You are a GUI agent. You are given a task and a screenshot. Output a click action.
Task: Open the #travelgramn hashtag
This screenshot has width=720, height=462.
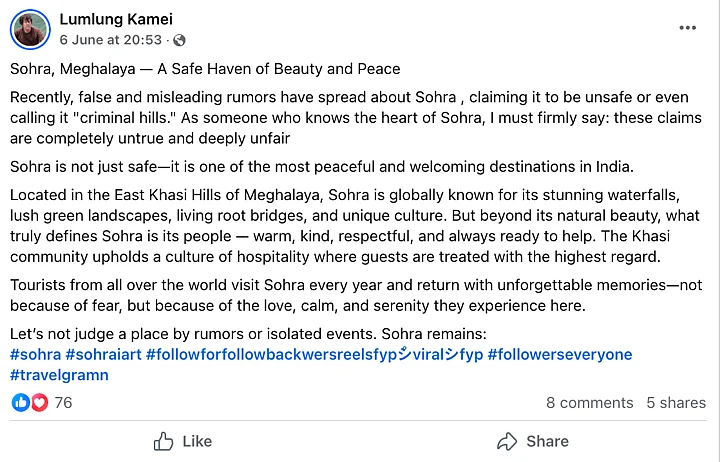(59, 376)
